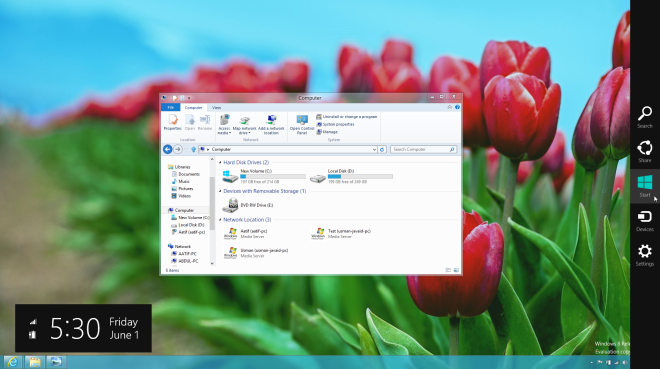Open the Settings charm

coord(645,255)
